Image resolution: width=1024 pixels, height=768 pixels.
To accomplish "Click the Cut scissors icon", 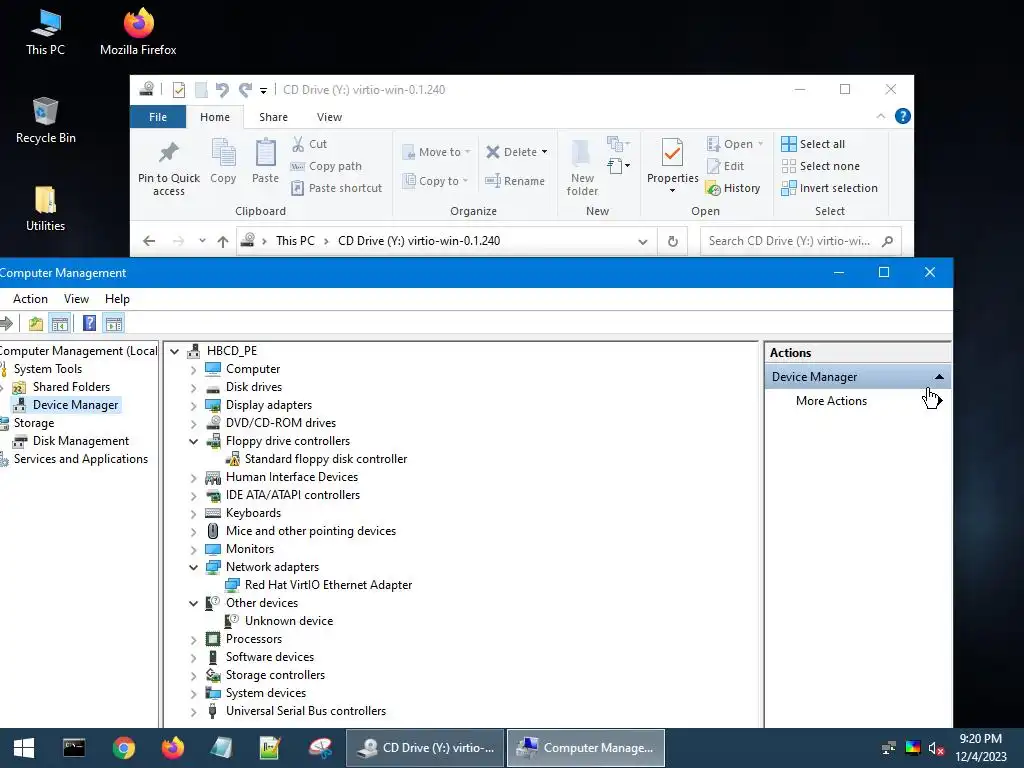I will tap(298, 144).
